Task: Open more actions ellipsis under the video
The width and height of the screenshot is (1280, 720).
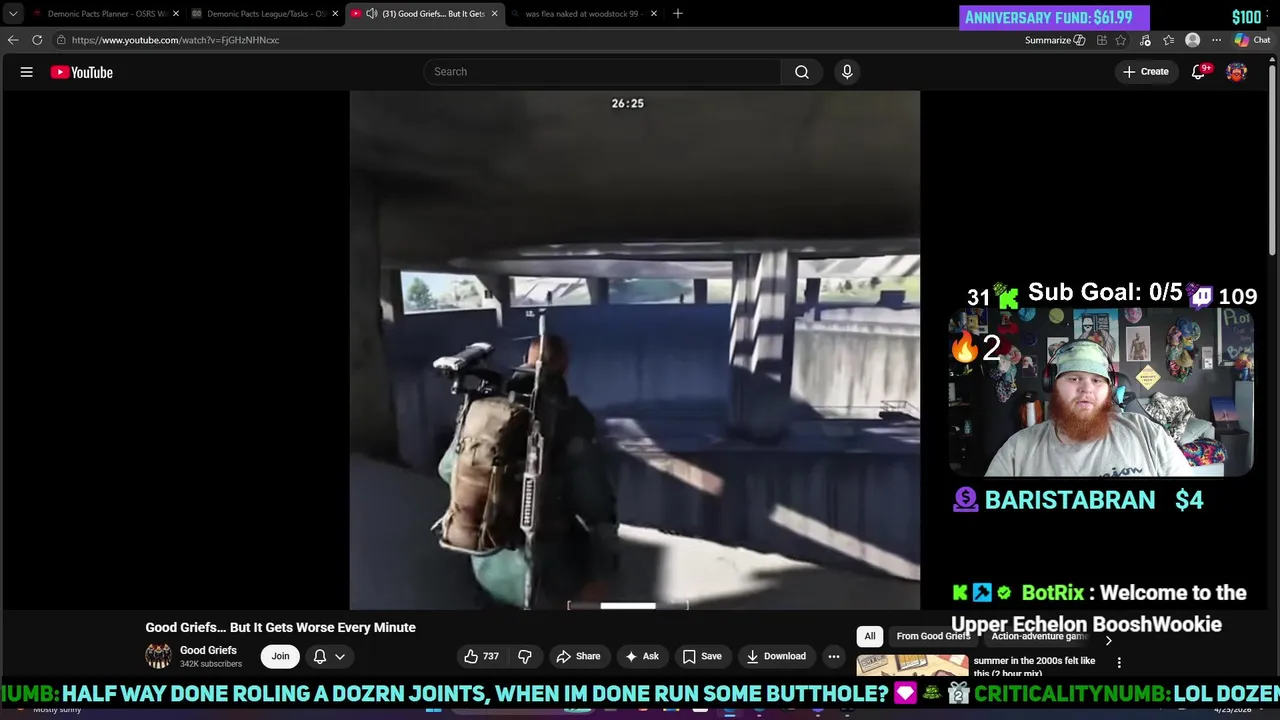Action: [834, 656]
